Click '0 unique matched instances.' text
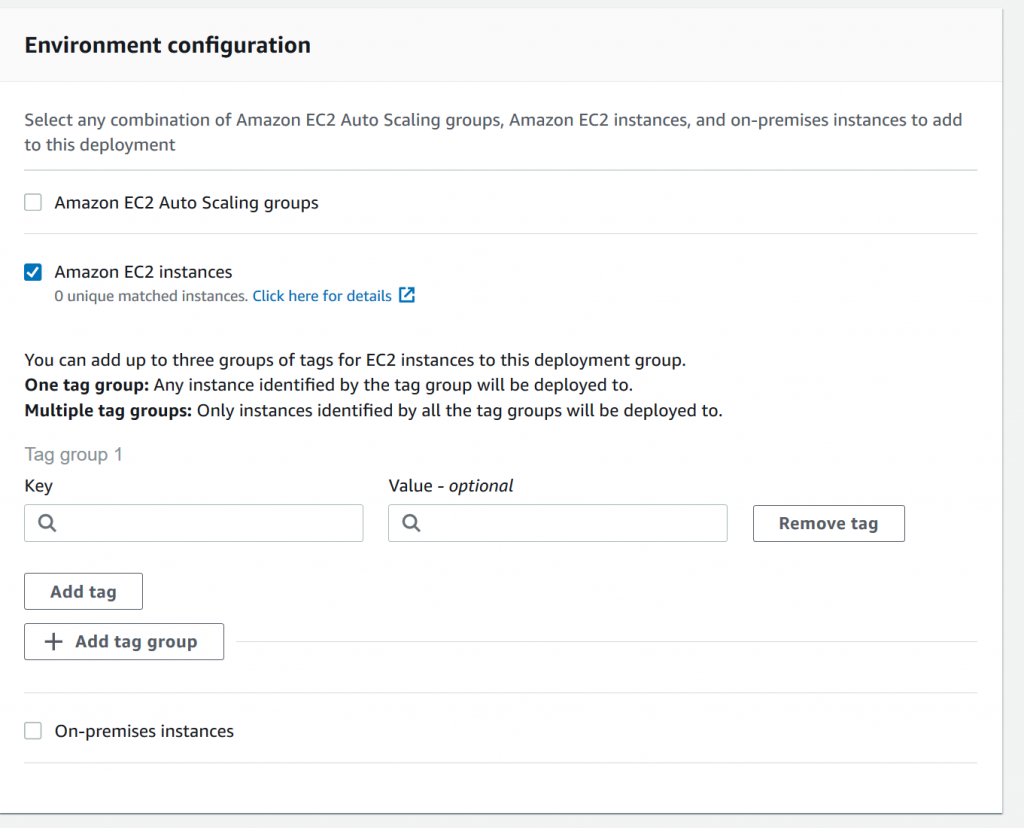Viewport: 1024px width, 828px height. coord(151,296)
